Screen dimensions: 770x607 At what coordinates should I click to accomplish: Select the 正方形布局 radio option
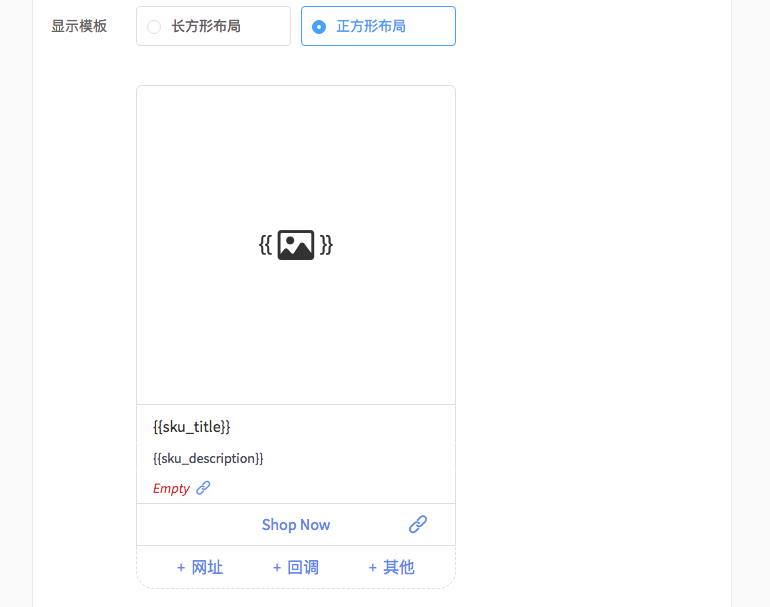coord(378,26)
